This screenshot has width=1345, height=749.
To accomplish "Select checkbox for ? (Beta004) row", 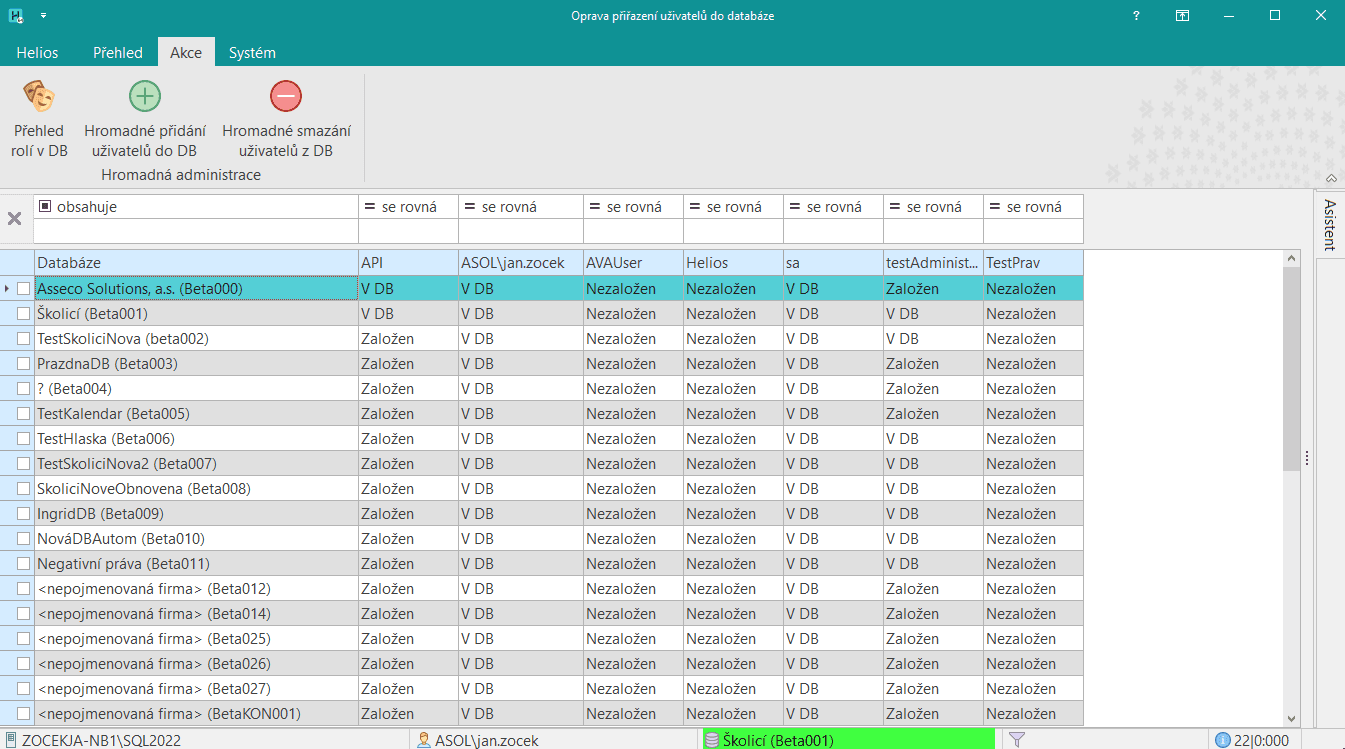I will [x=24, y=389].
